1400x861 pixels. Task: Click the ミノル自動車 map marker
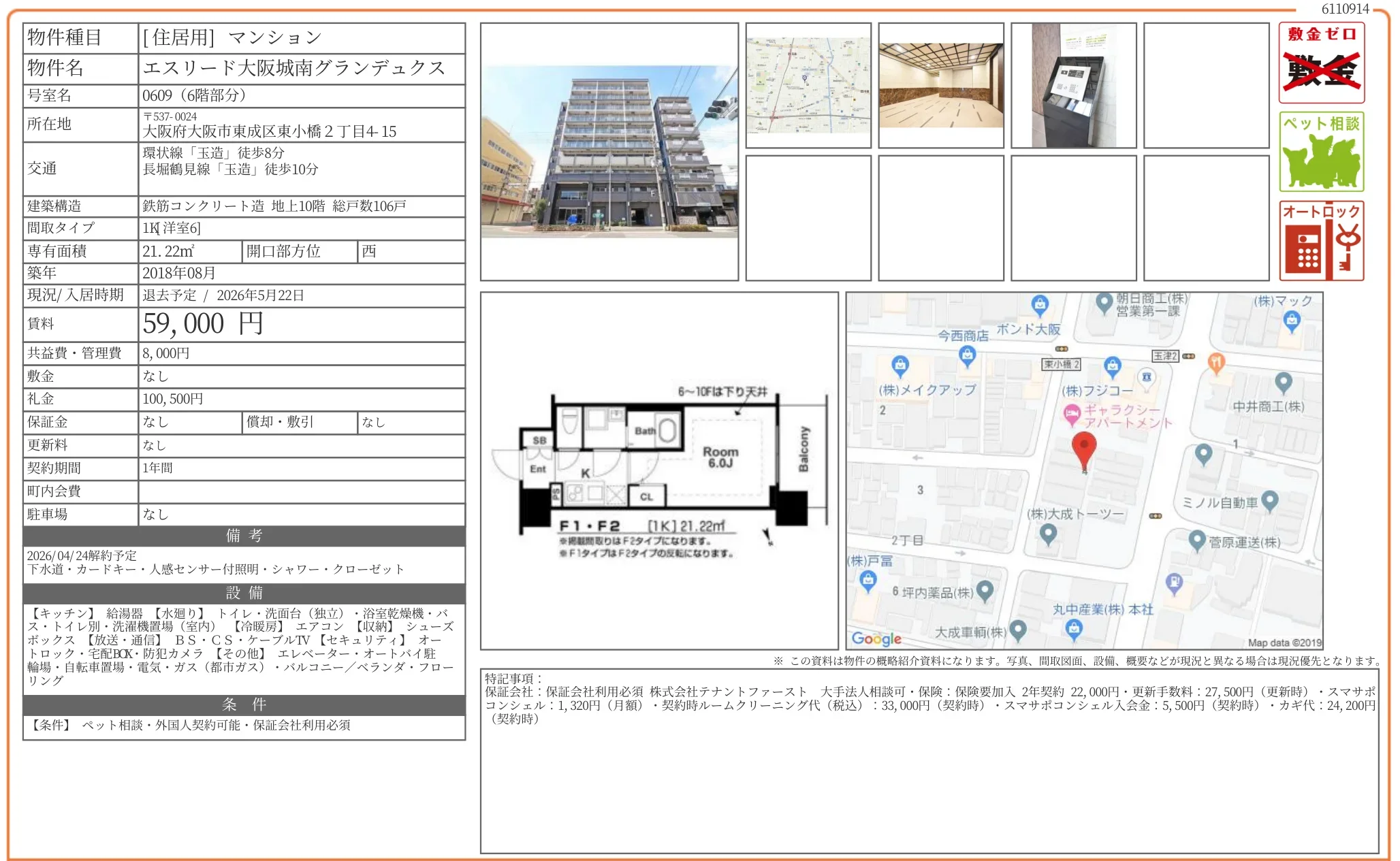[1269, 501]
